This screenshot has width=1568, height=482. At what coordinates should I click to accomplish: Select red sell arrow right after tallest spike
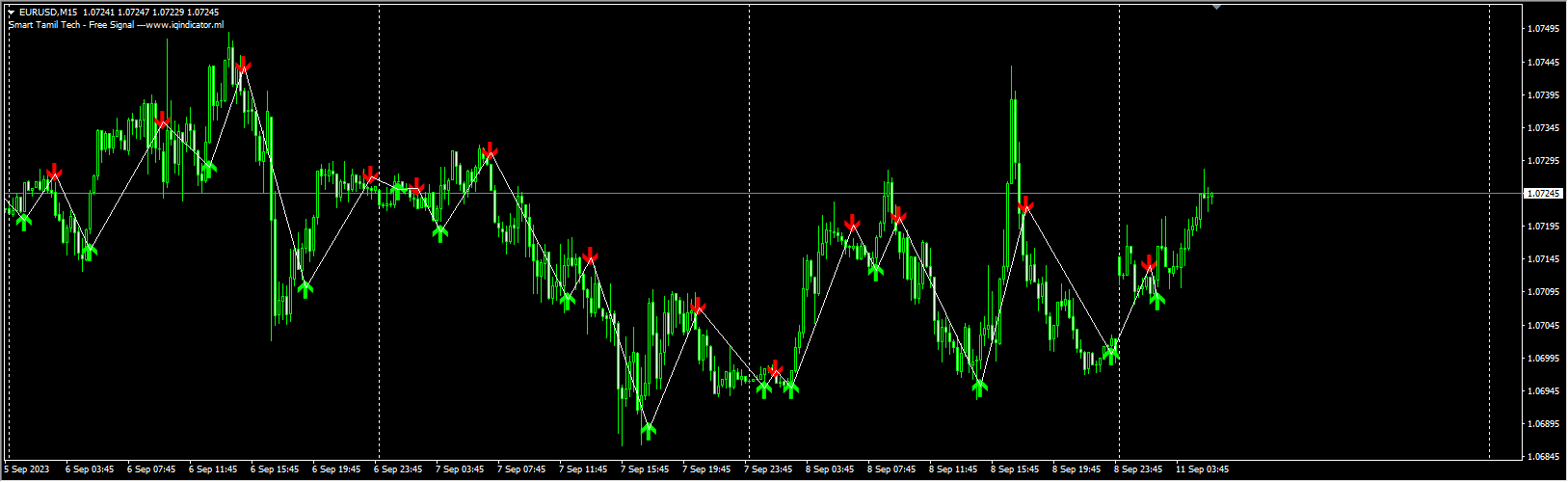coord(1025,204)
